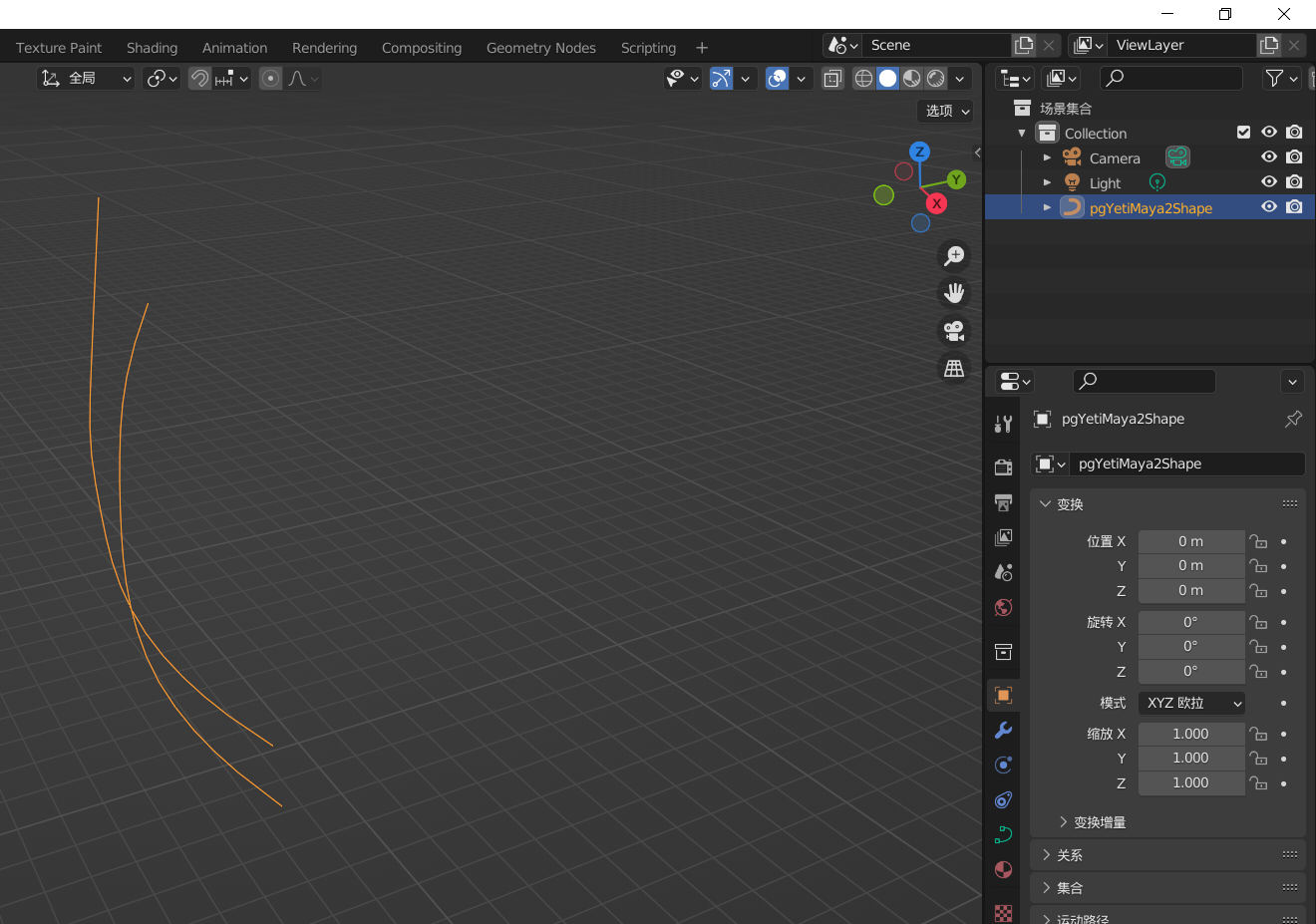Expand the Camera tree item
This screenshot has height=924, width=1316.
pyautogui.click(x=1047, y=157)
